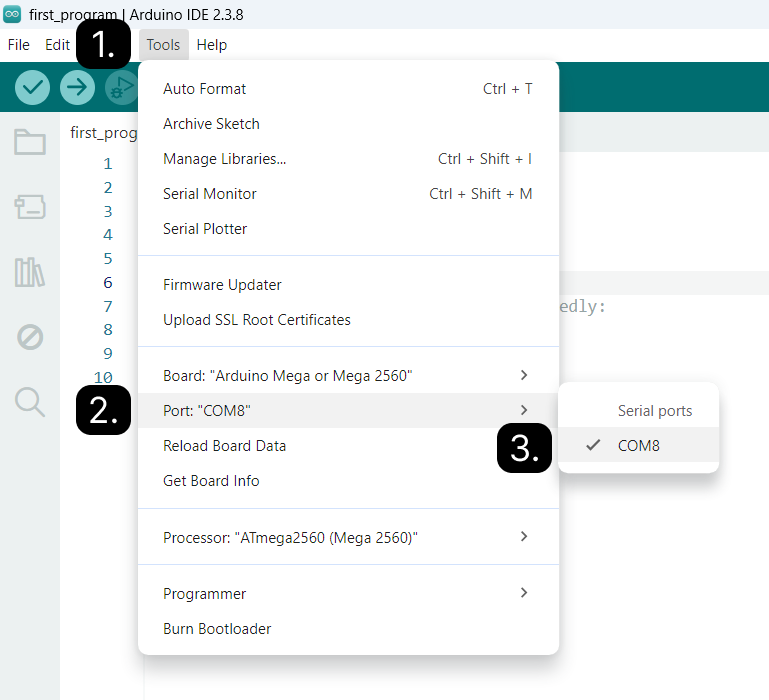
Task: Choose Auto Format from Tools menu
Action: (348, 89)
